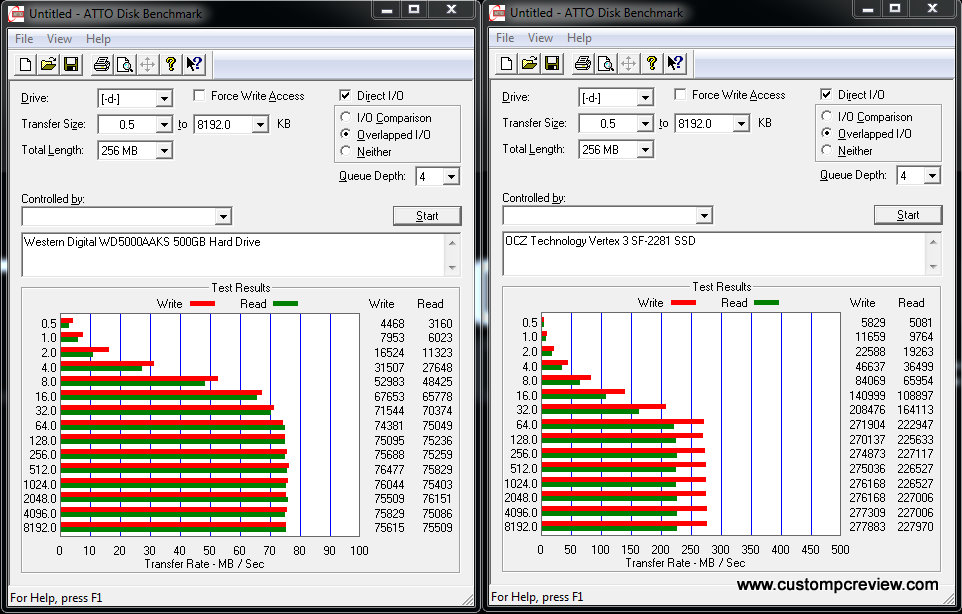The width and height of the screenshot is (962, 614).
Task: Click read value 75509 for 8192.0 row, left results
Action: (x=437, y=528)
